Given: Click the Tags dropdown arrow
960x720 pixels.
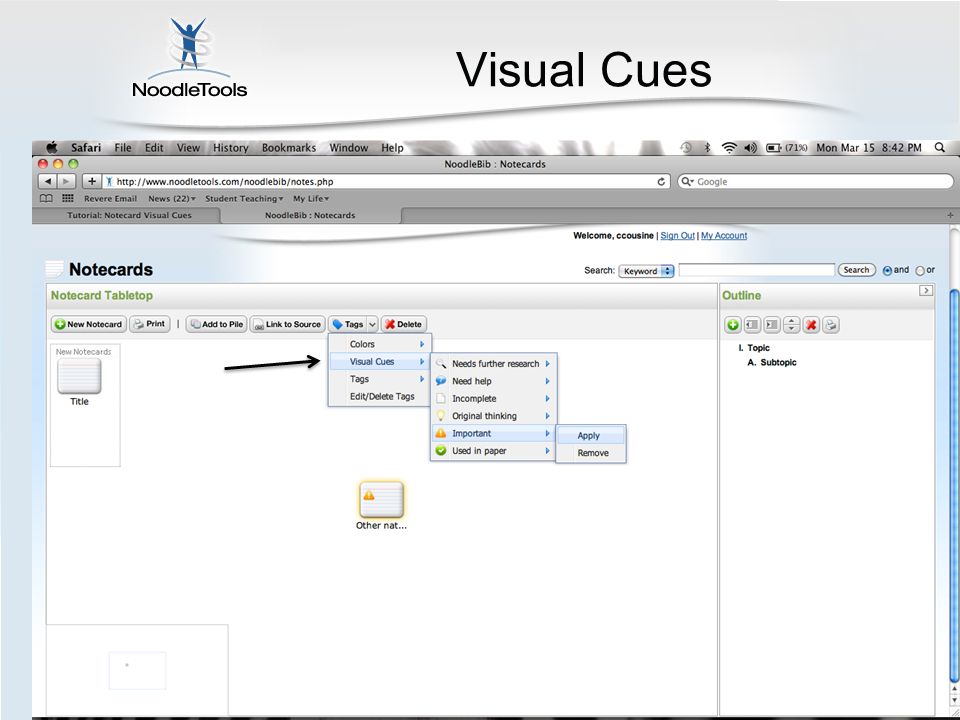Looking at the screenshot, I should [x=372, y=324].
